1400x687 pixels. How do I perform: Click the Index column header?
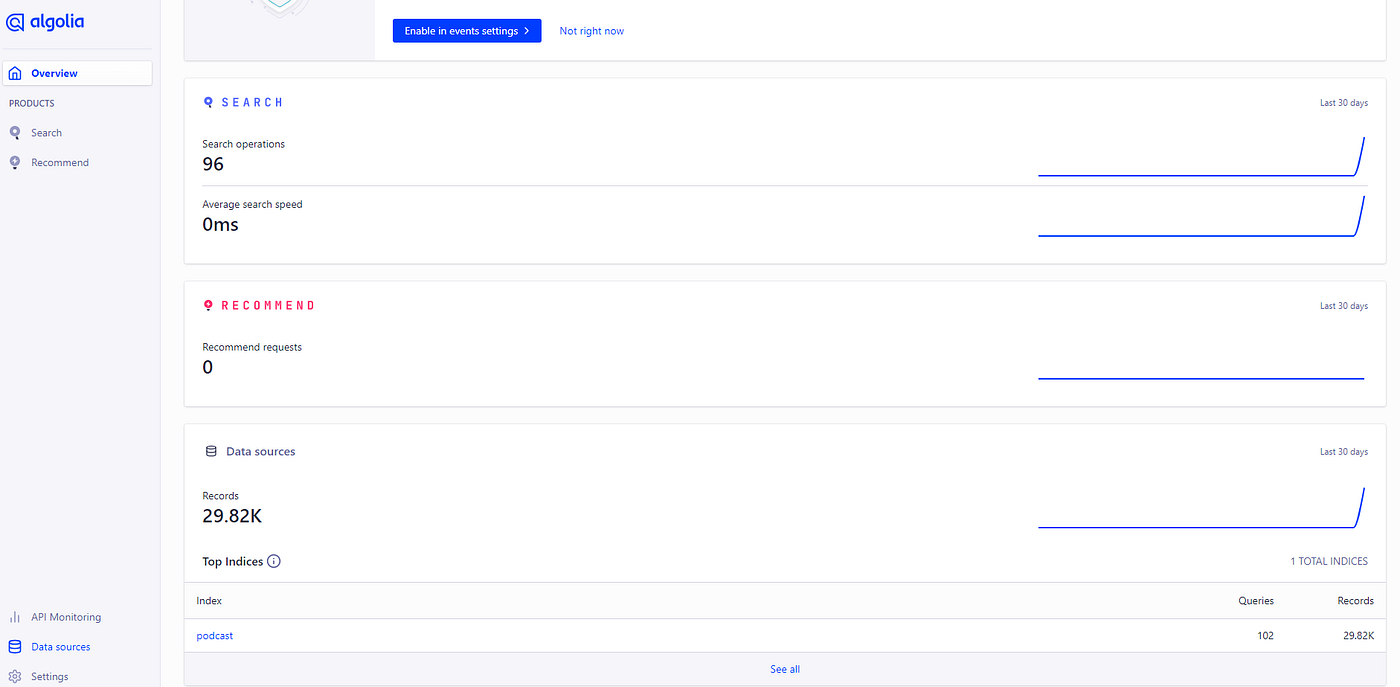(x=209, y=600)
